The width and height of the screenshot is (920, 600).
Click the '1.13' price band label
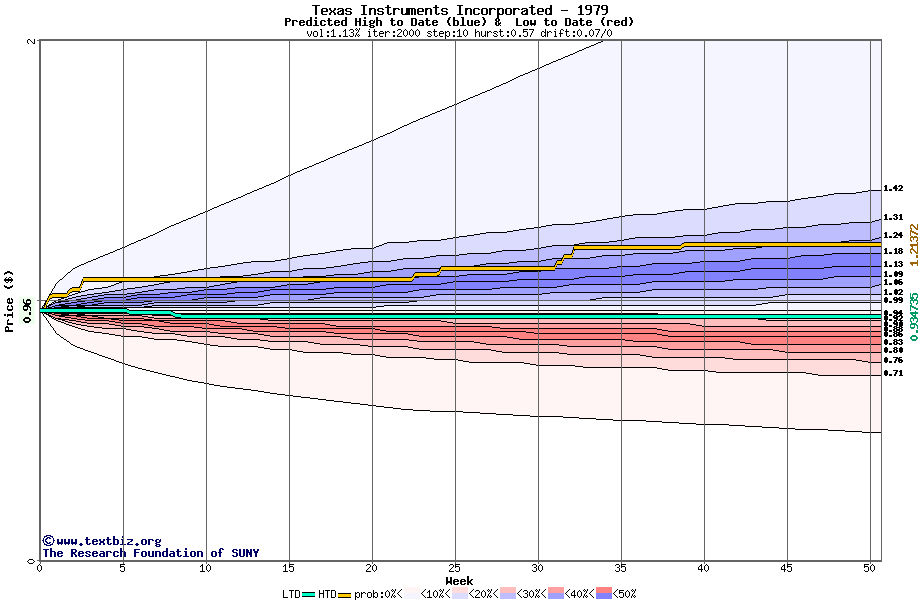pyautogui.click(x=893, y=265)
